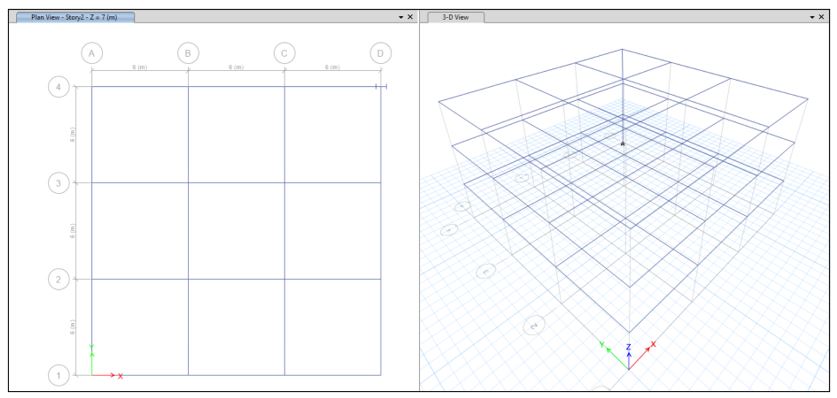Select grid bubble C in plan view
The width and height of the screenshot is (837, 398).
[x=284, y=53]
